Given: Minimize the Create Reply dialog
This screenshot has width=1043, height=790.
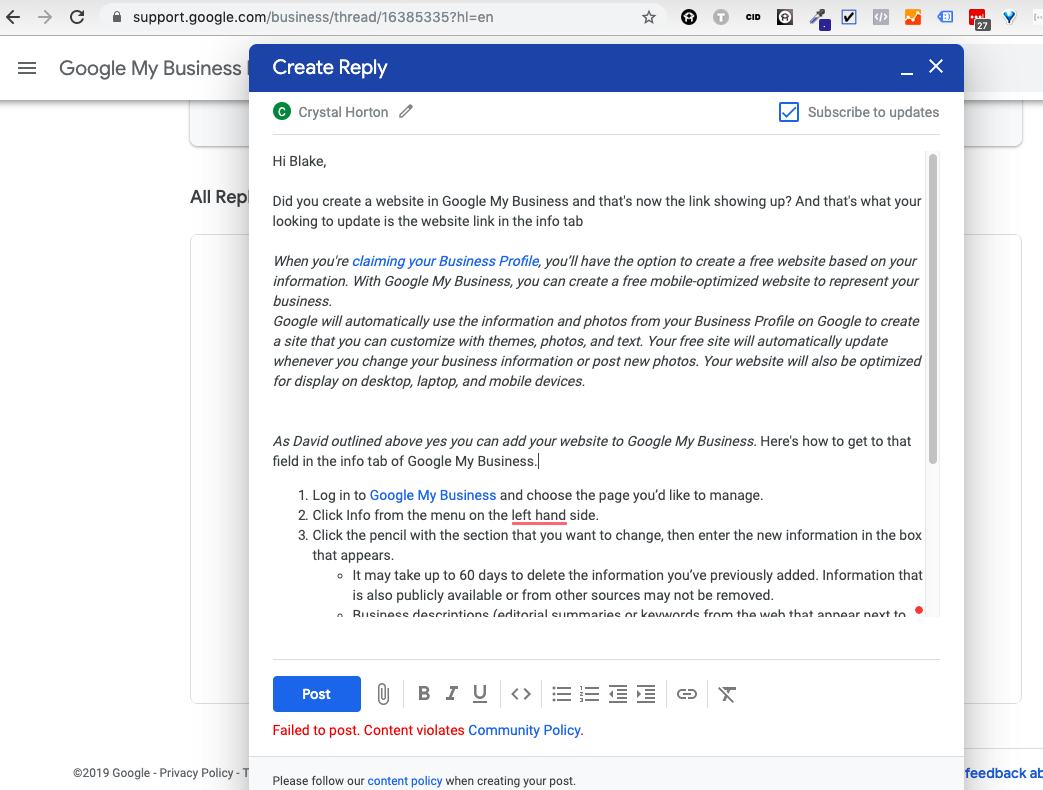Looking at the screenshot, I should pos(907,72).
